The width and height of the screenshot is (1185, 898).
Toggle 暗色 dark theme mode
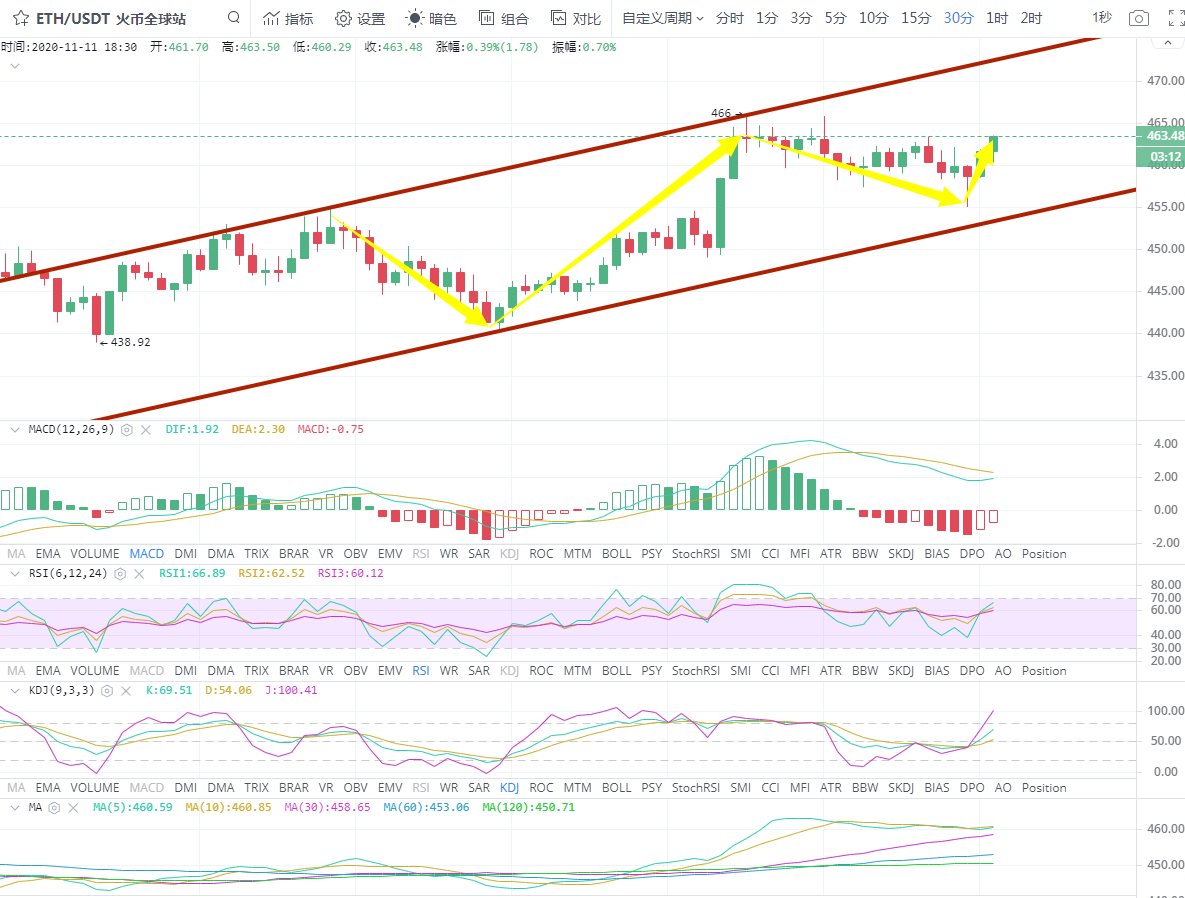(432, 18)
